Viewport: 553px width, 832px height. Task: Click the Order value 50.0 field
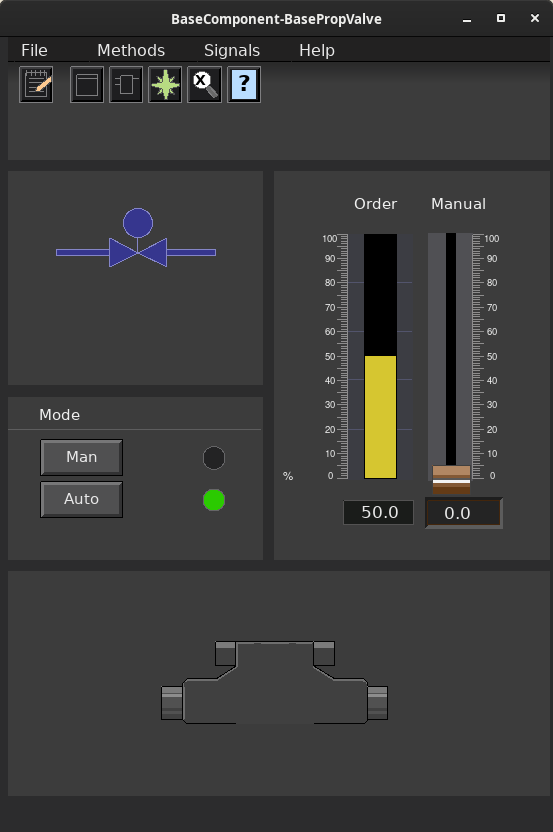click(378, 512)
